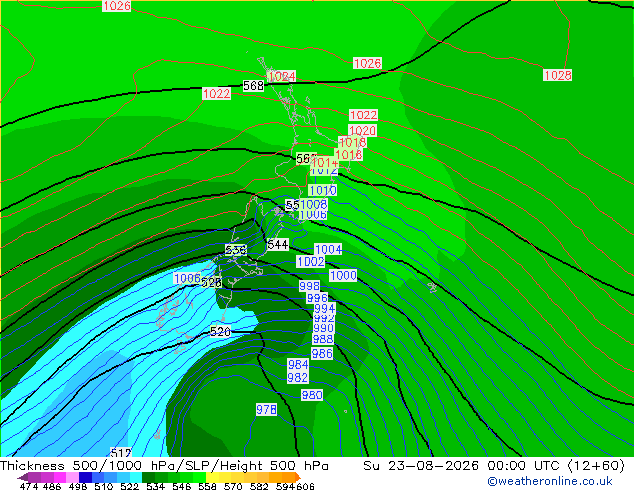Click the blue 996 isobar label
Image resolution: width=634 pixels, height=490 pixels.
317,298
